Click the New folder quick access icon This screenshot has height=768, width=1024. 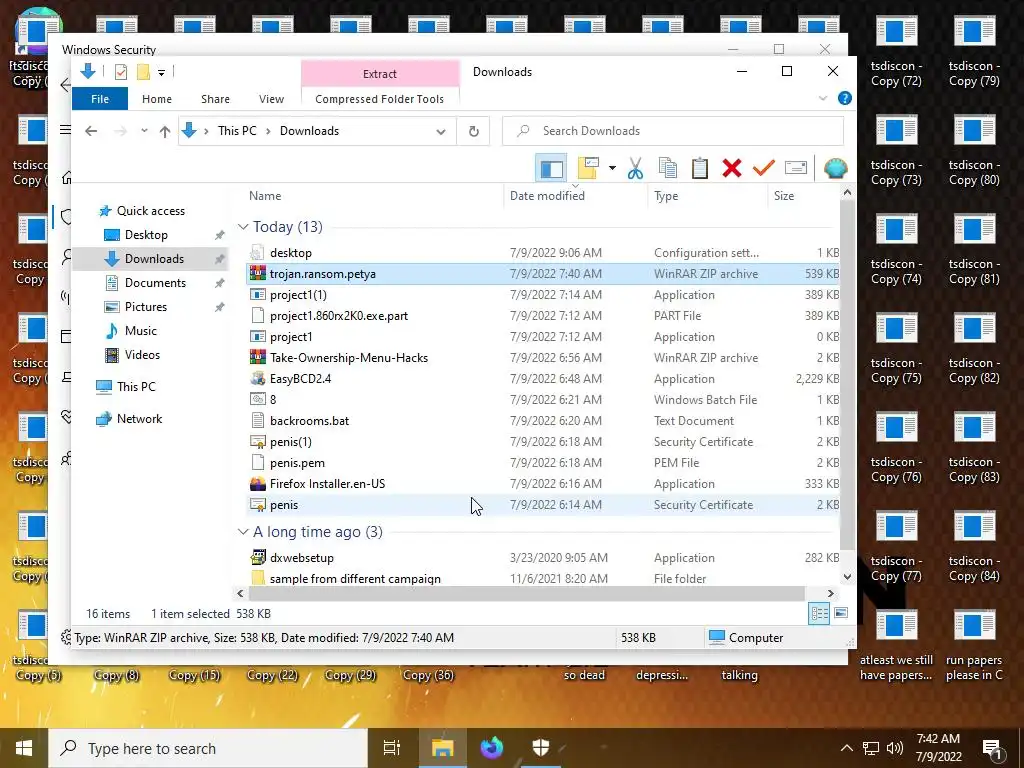143,72
